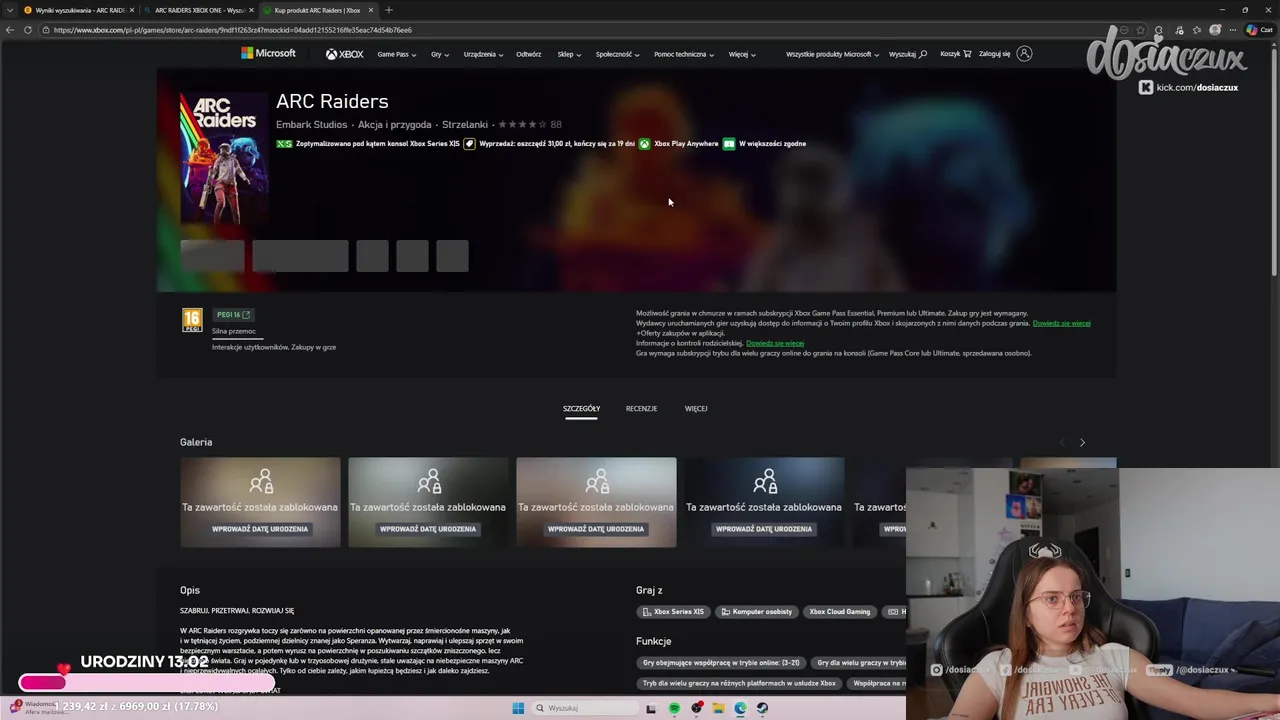Click the browser address bar URL
The height and width of the screenshot is (720, 1280).
(x=233, y=30)
